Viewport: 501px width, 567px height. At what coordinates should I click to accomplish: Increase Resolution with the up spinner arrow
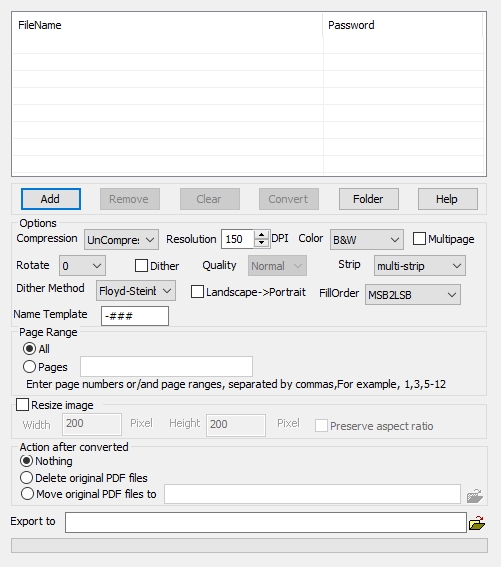click(261, 235)
